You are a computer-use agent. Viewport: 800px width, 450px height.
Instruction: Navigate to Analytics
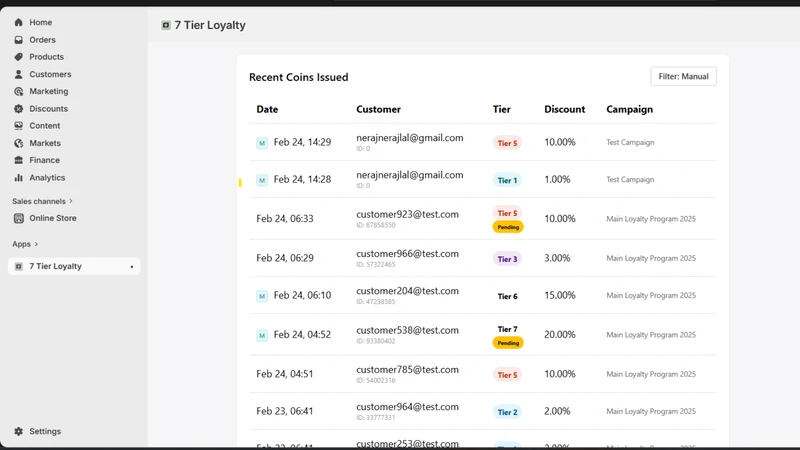click(x=47, y=178)
